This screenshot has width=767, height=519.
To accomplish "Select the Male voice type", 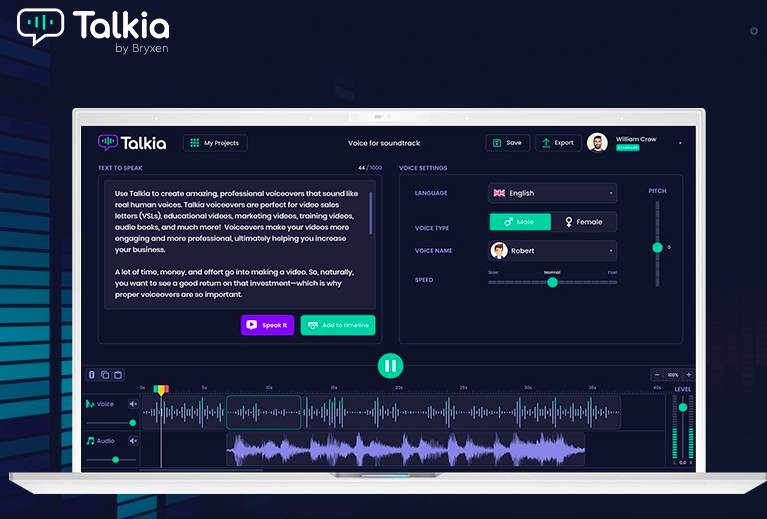I will 520,222.
